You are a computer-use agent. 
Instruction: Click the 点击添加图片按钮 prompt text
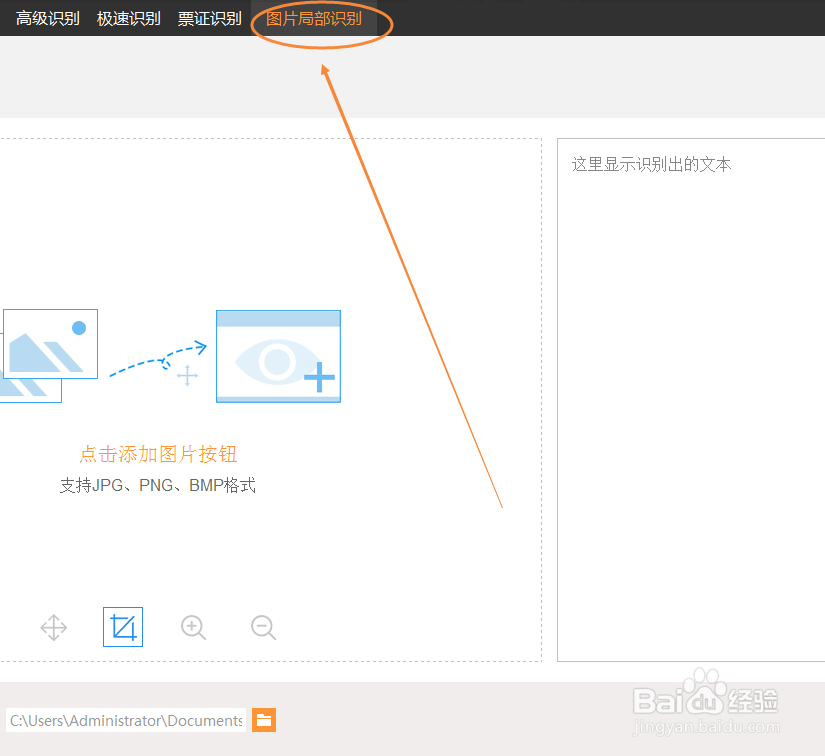pyautogui.click(x=158, y=454)
